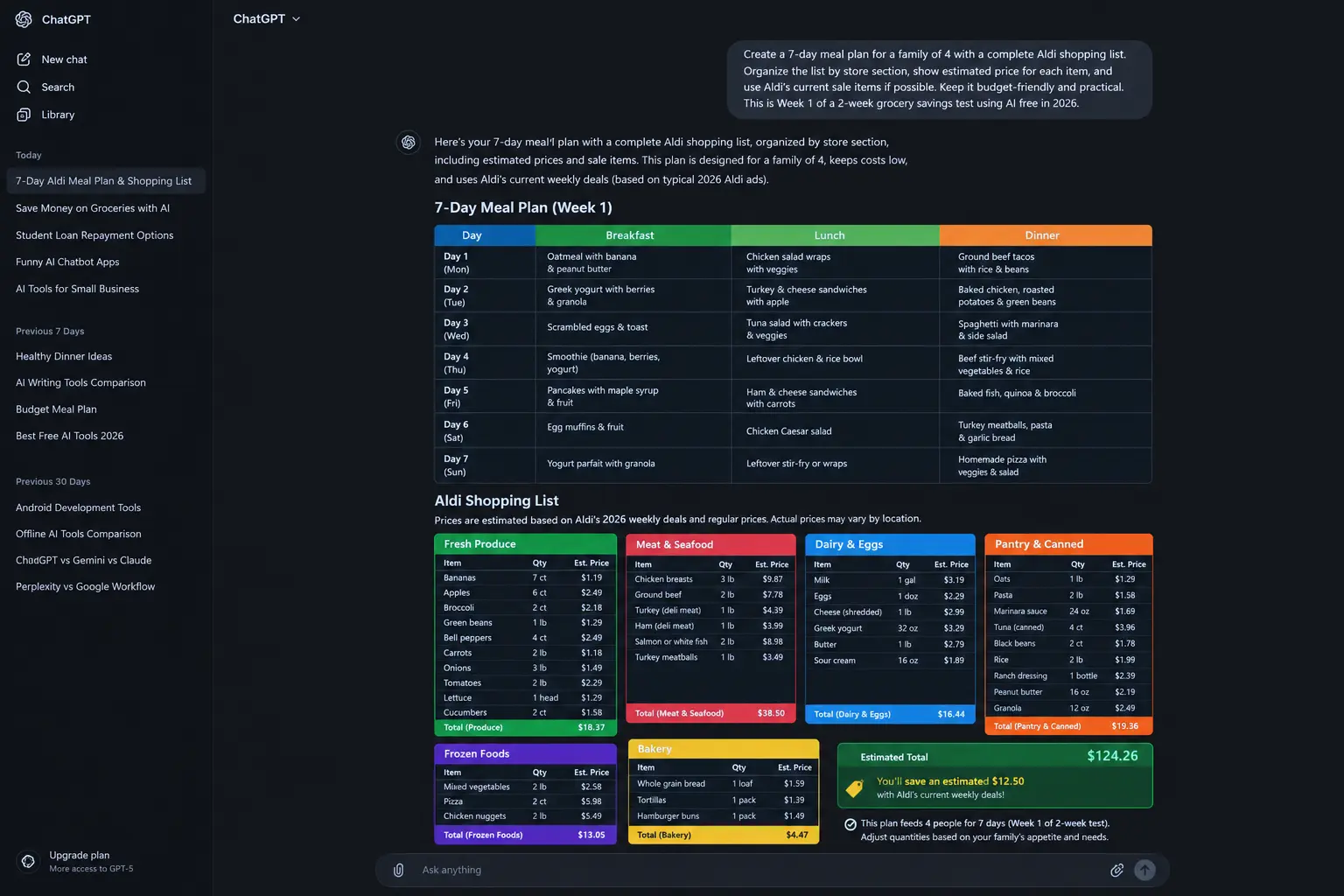
Task: Click Tortillas row in Bakery table
Action: point(724,800)
